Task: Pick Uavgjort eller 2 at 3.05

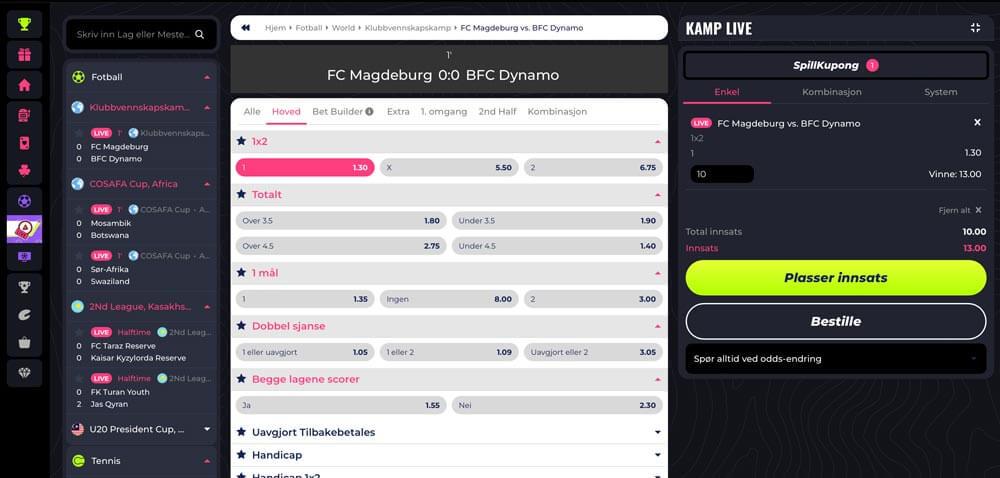Action: 593,352
